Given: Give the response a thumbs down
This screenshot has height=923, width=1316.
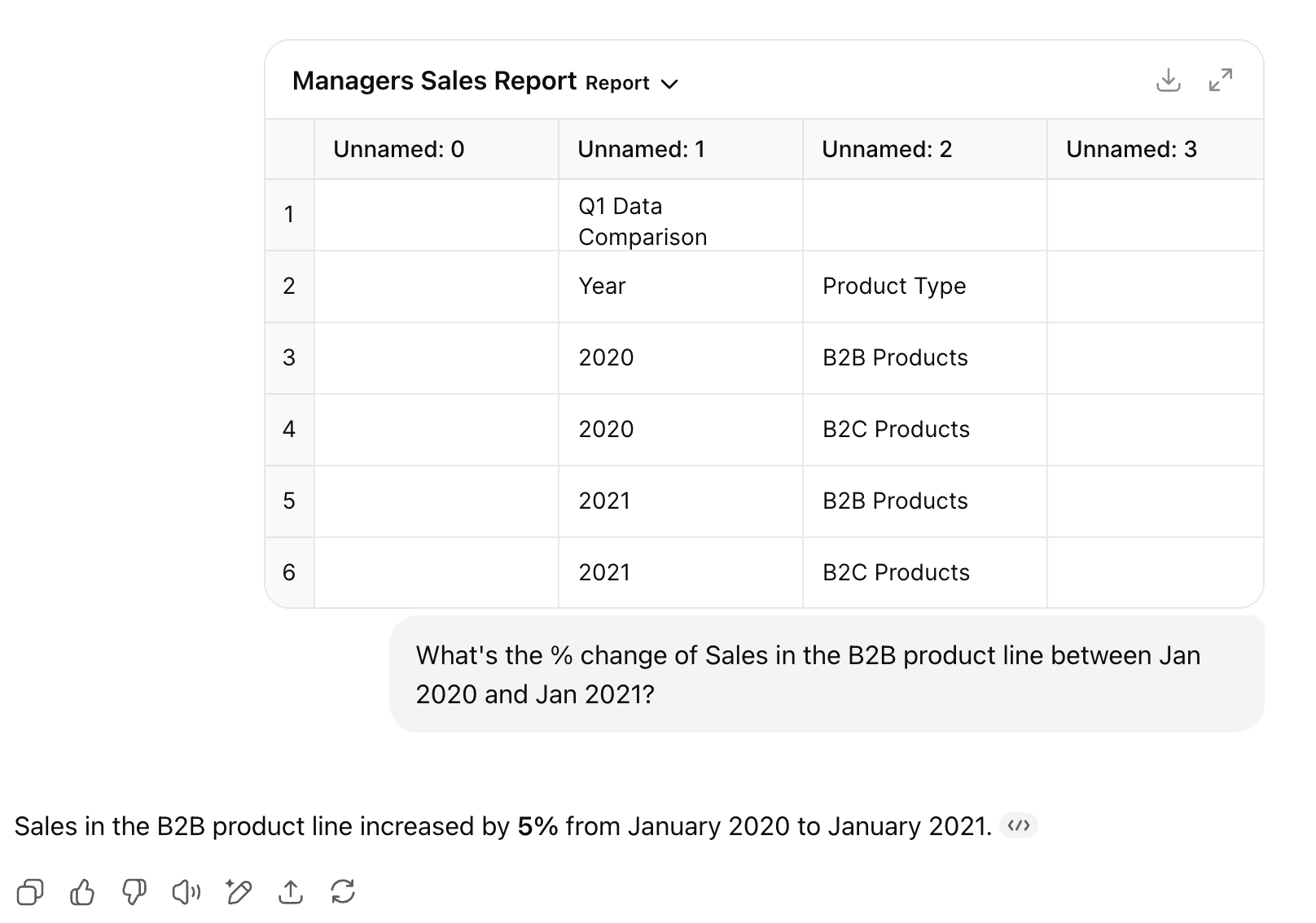Looking at the screenshot, I should (x=134, y=892).
